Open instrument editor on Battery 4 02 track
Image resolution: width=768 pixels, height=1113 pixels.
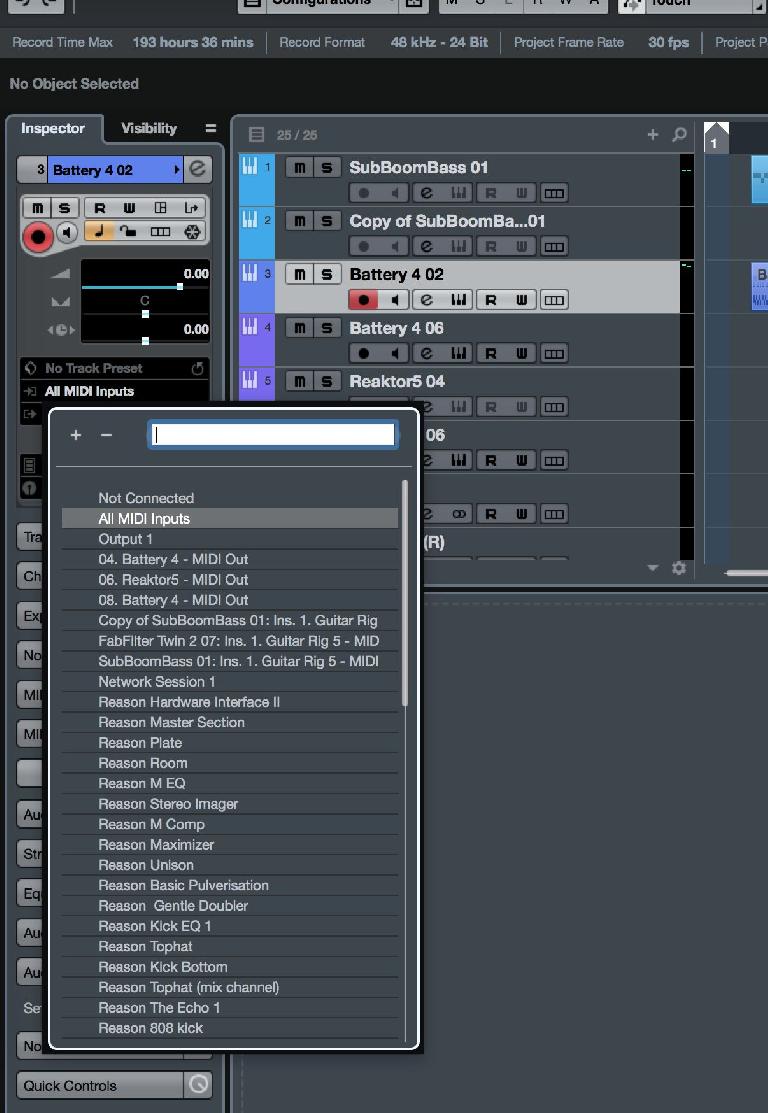coord(459,300)
